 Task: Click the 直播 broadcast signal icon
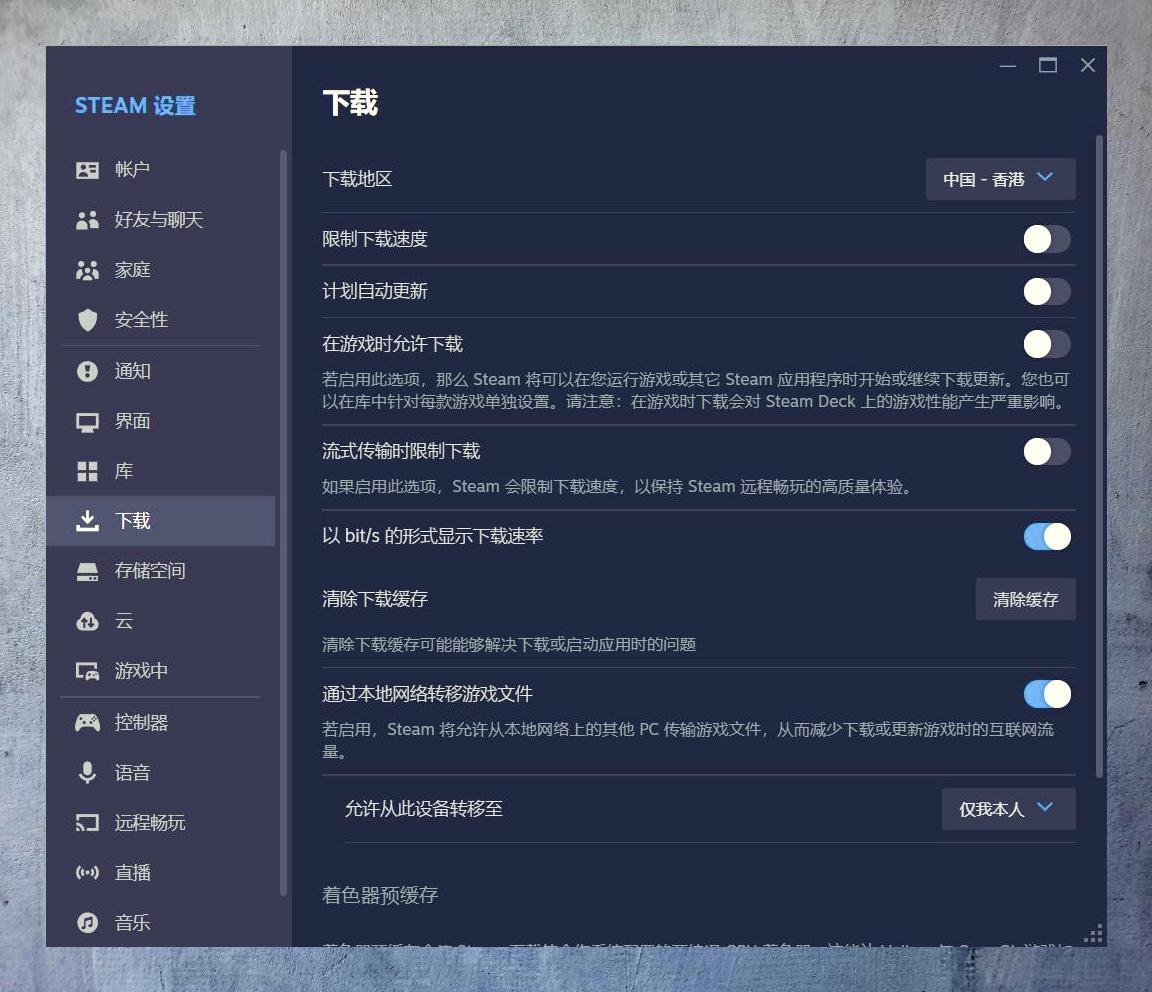click(x=87, y=873)
